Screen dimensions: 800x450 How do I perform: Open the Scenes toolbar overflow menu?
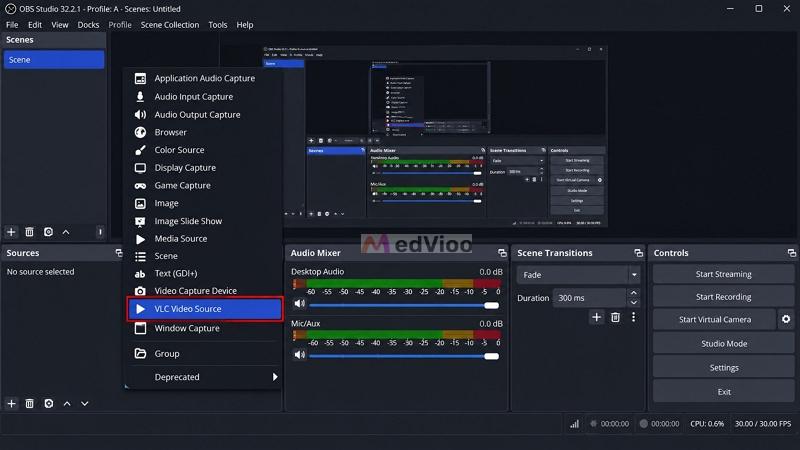pos(100,232)
